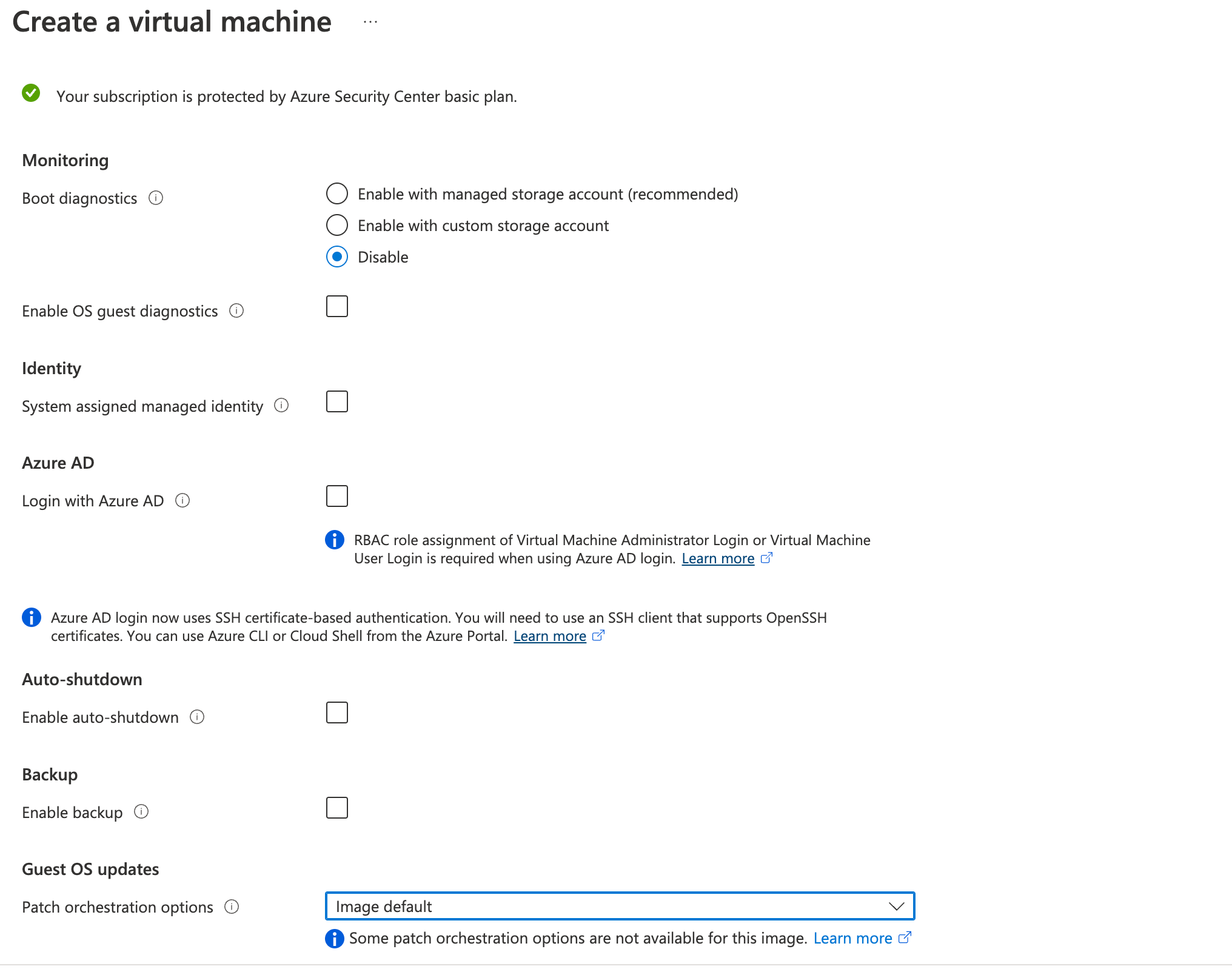1232x969 pixels.
Task: Choose the Disable boot diagnostics radio button
Action: (x=337, y=257)
